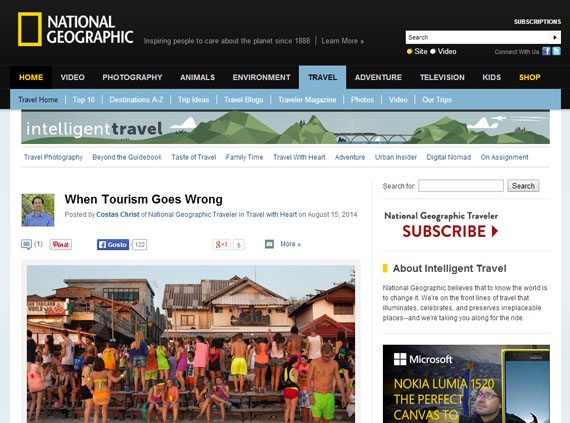This screenshot has height=423, width=570.
Task: Click the Facebook Gosto like button
Action: (113, 245)
